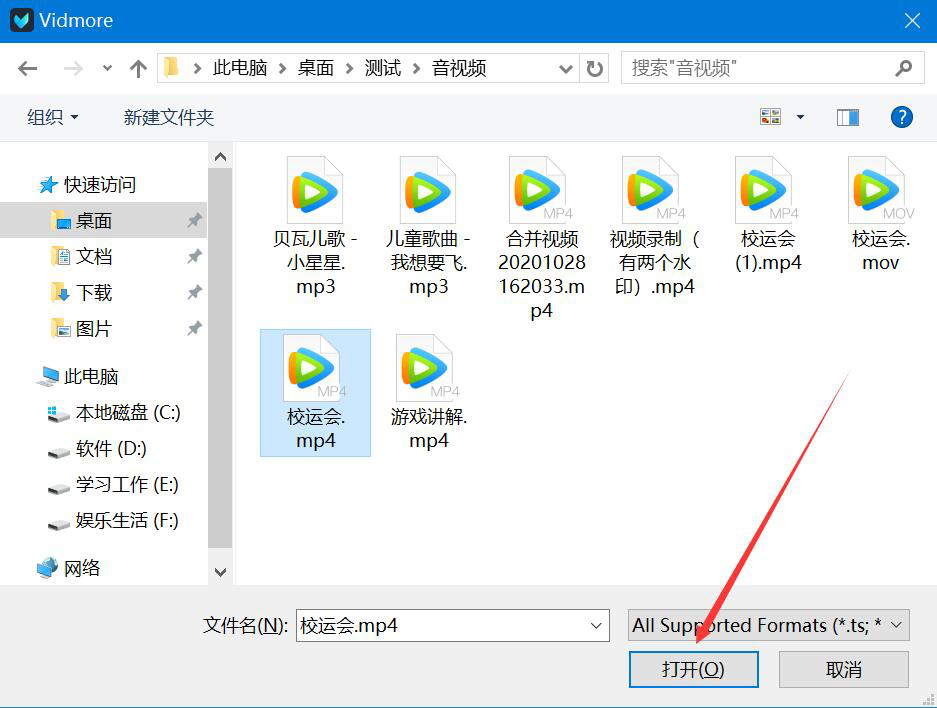This screenshot has width=937, height=708.
Task: Click the up-one-level folder arrow
Action: (137, 67)
